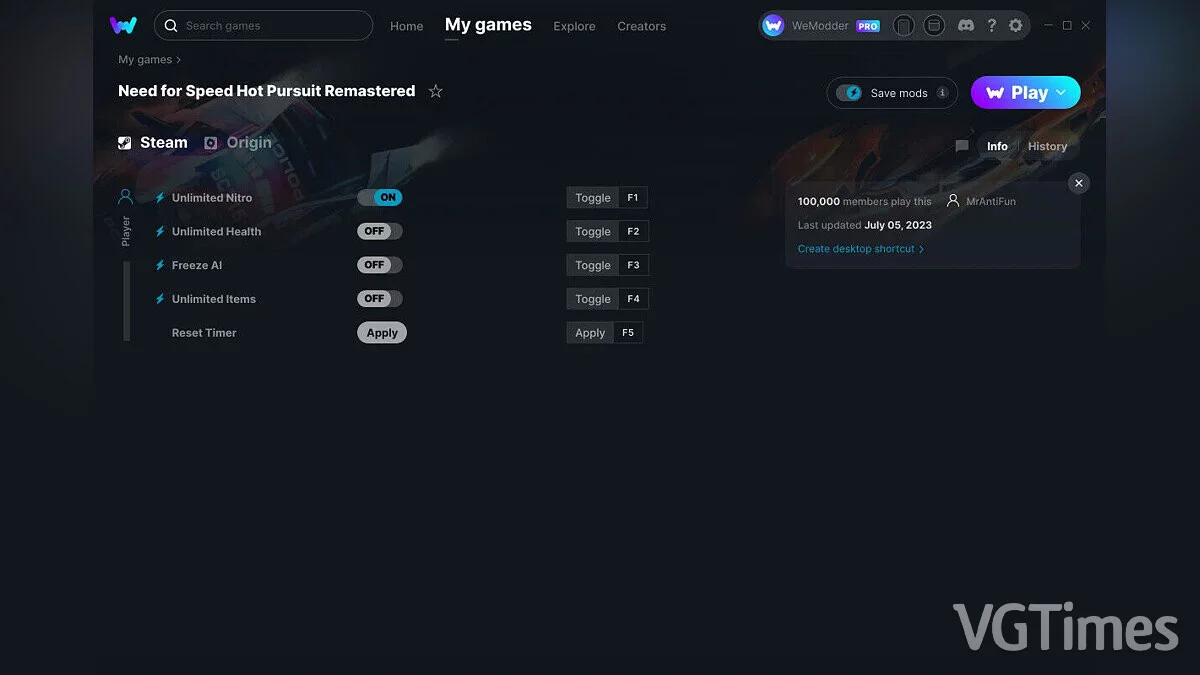Viewport: 1200px width, 675px height.
Task: Enable the Freeze AI toggle
Action: click(380, 266)
